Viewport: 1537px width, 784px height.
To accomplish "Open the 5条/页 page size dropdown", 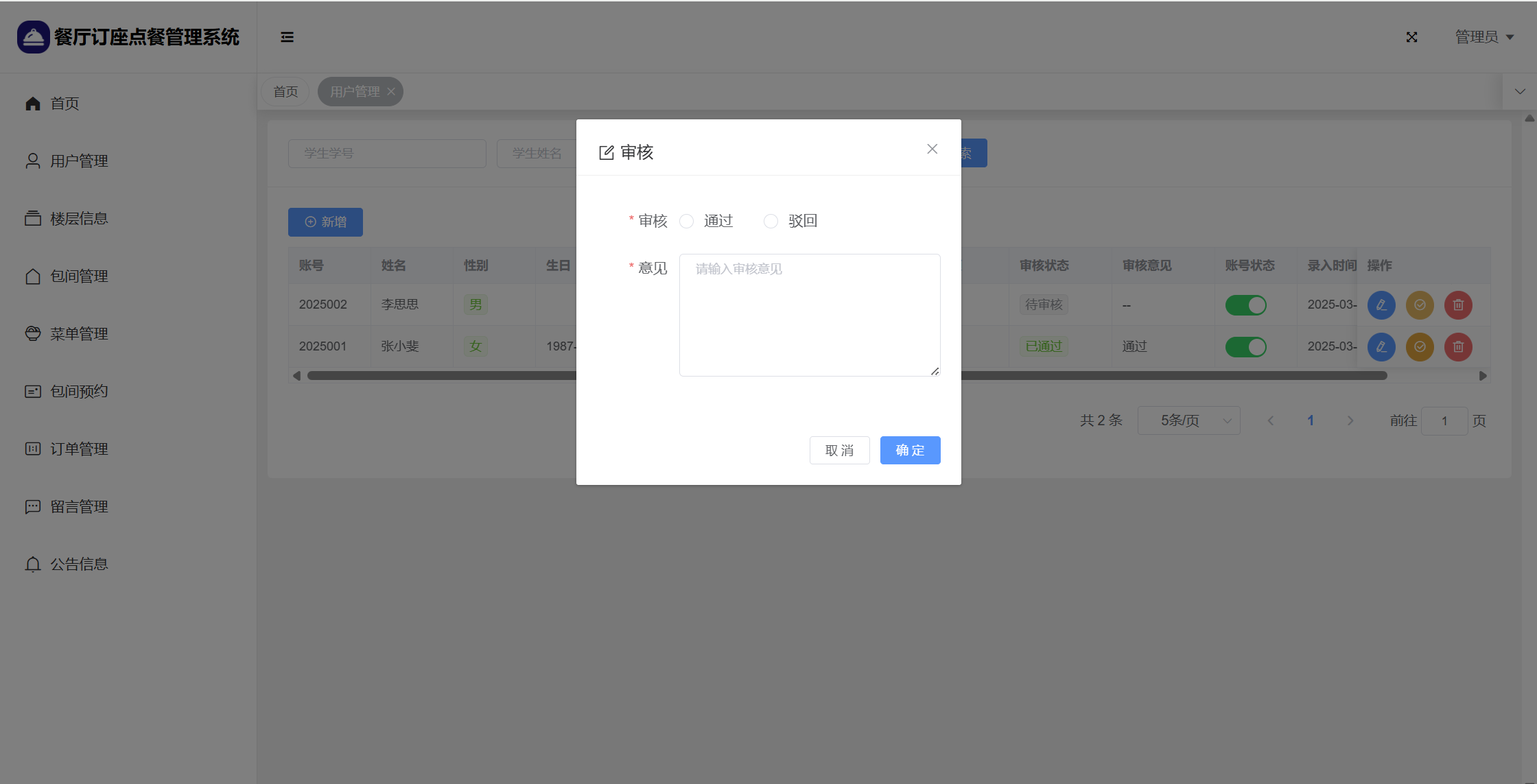I will point(1188,420).
